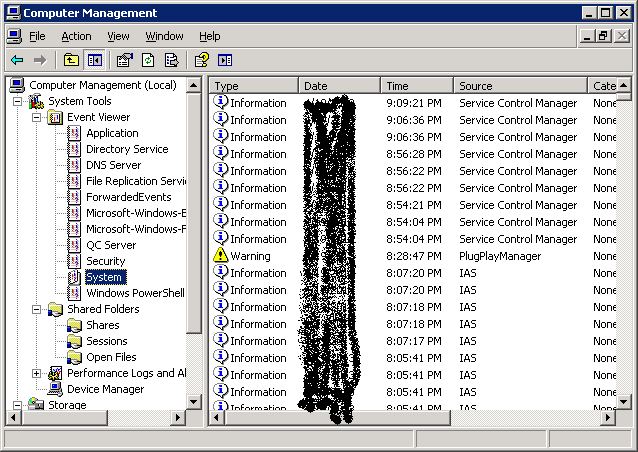The width and height of the screenshot is (638, 452).
Task: Open Help from the toolbar icon
Action: pyautogui.click(x=201, y=60)
